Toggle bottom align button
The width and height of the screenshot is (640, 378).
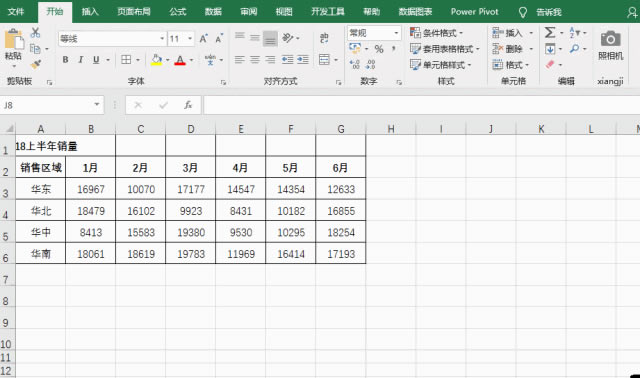270,38
